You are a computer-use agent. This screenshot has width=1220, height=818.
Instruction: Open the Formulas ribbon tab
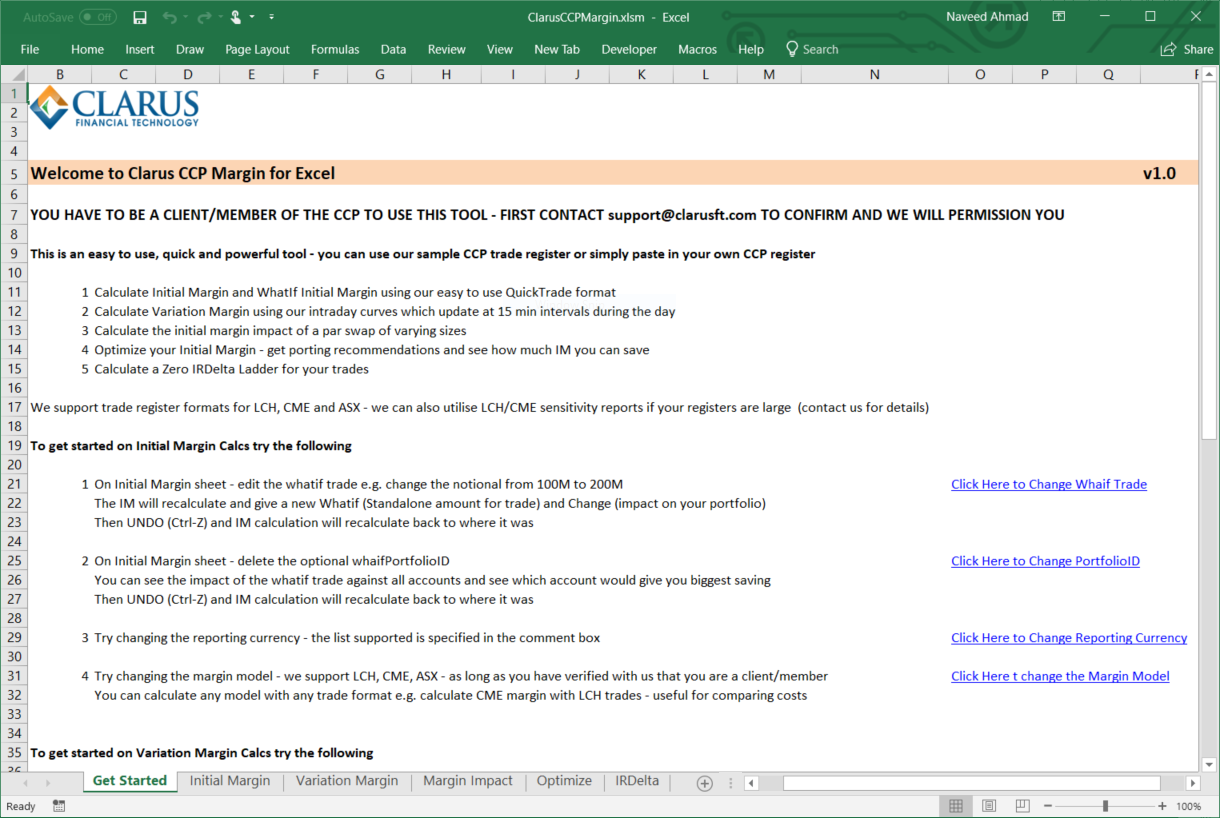tap(335, 49)
